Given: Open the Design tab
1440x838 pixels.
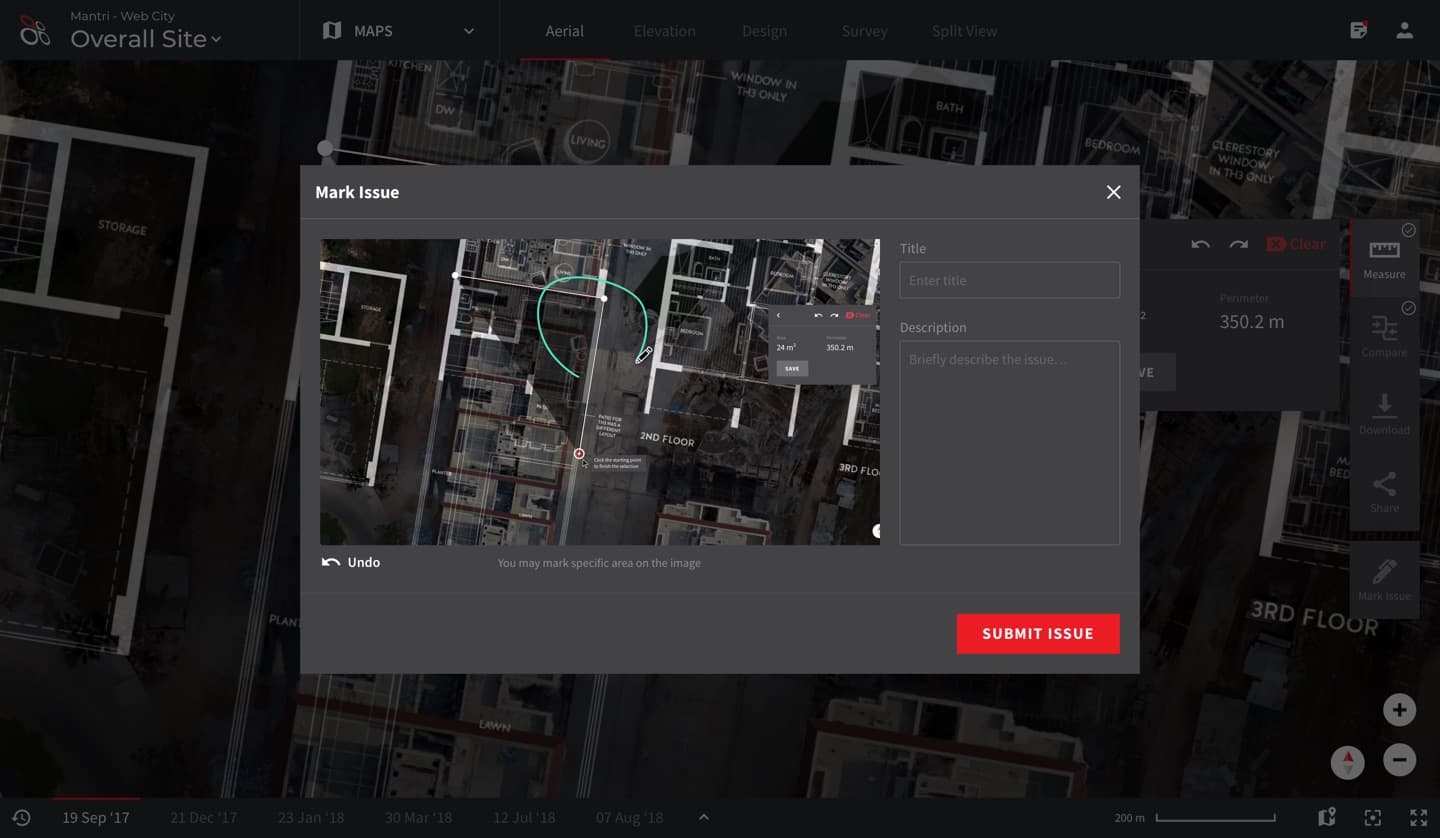Looking at the screenshot, I should 764,31.
